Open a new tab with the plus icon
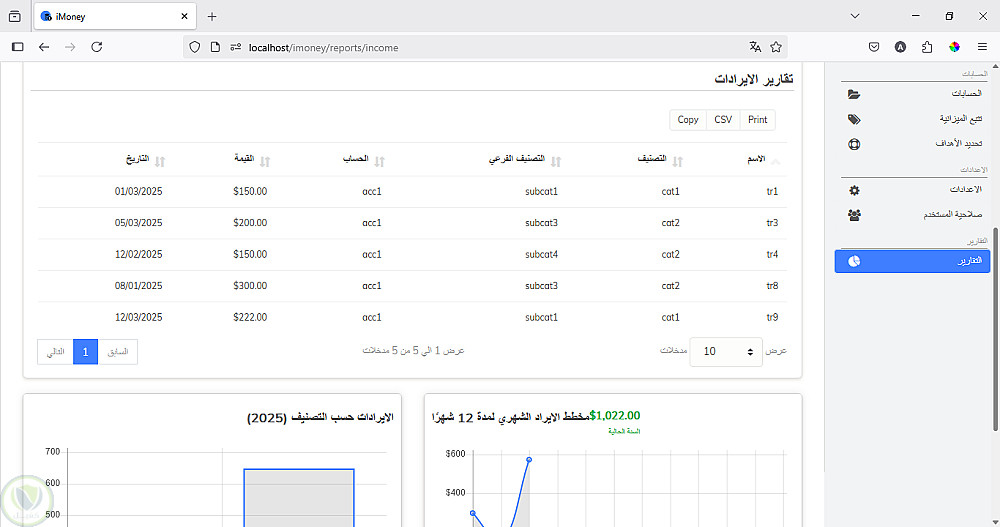 pyautogui.click(x=212, y=17)
